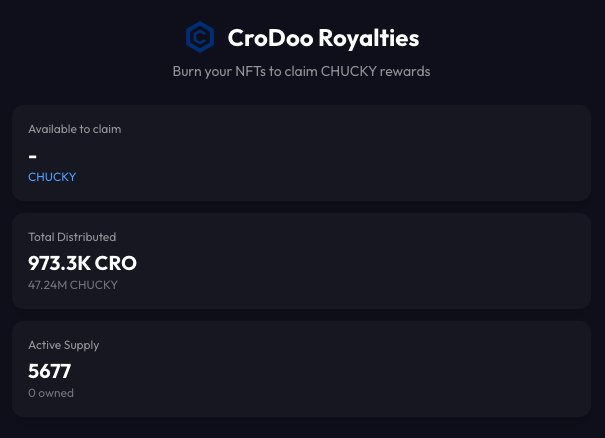Open the blue CHUCKY token link
The width and height of the screenshot is (605, 438).
(52, 177)
